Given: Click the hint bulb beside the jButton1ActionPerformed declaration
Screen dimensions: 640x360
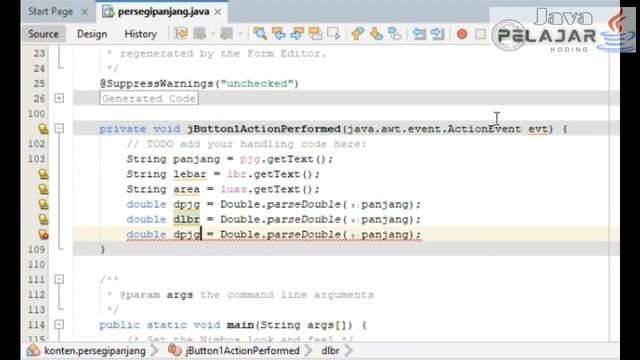Looking at the screenshot, I should 43,129.
